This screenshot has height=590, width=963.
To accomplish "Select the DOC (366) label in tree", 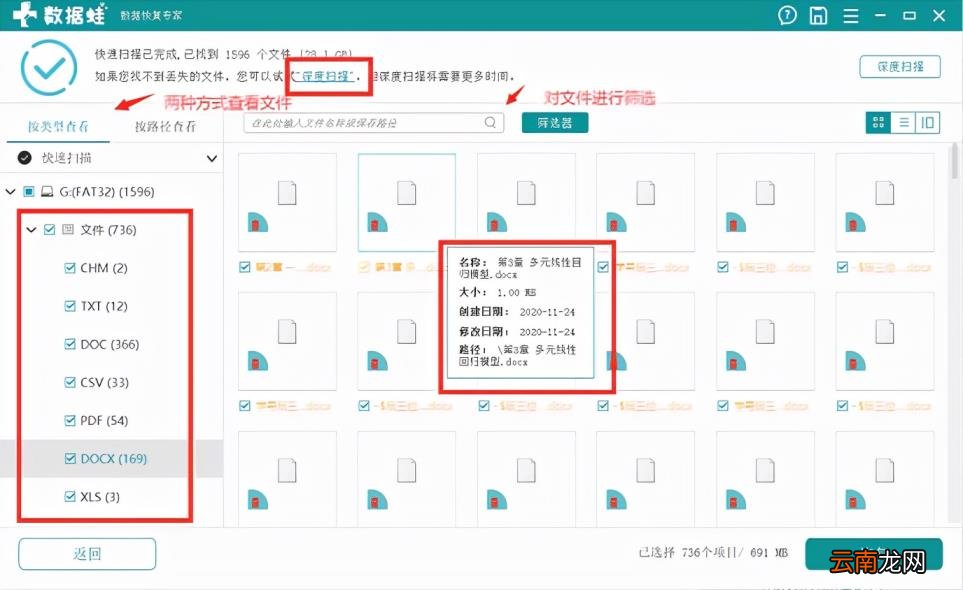I will pyautogui.click(x=110, y=344).
